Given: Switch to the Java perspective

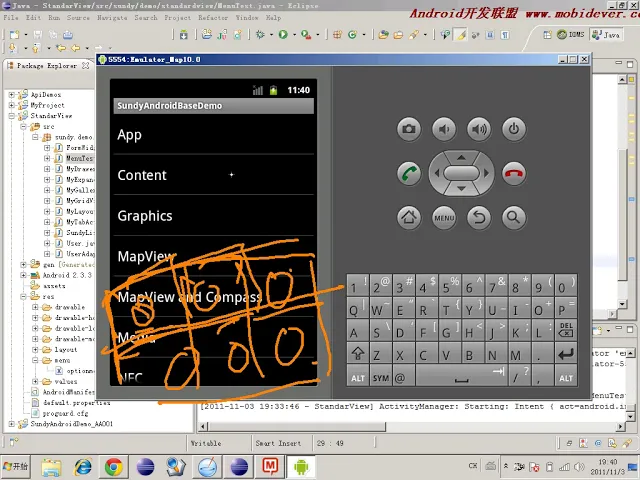Looking at the screenshot, I should point(606,35).
